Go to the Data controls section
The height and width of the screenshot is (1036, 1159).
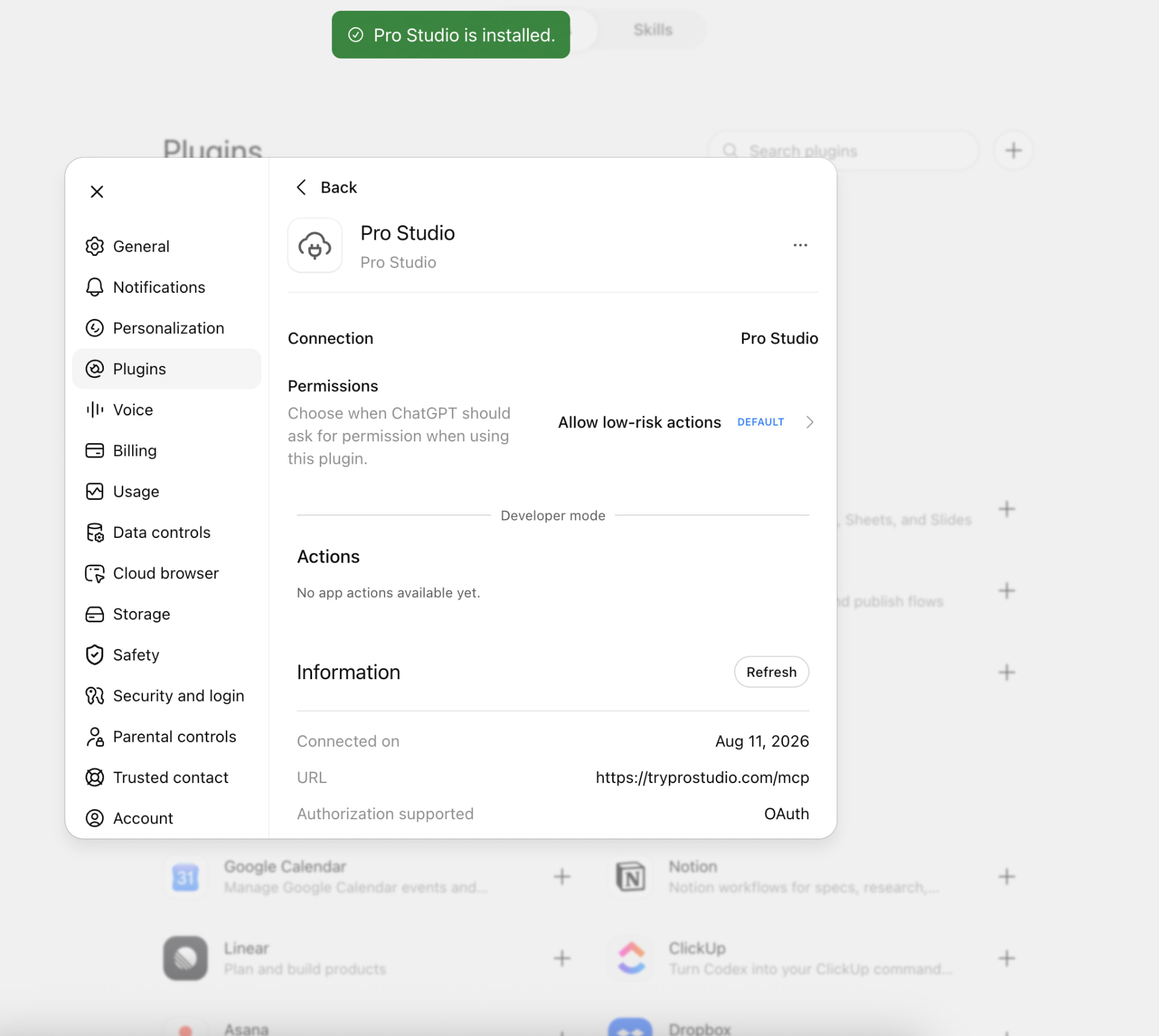pos(167,532)
